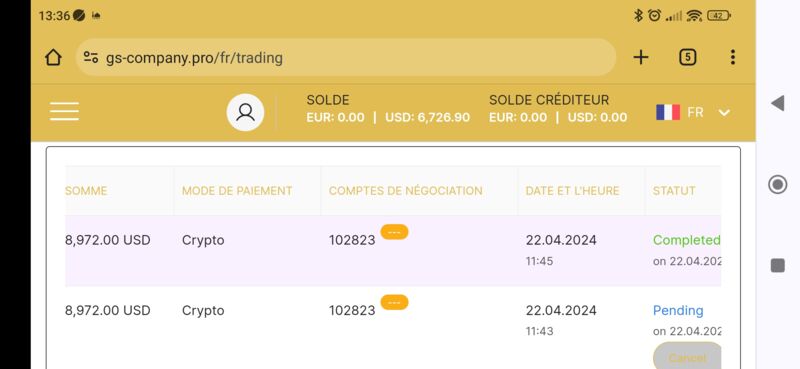The width and height of the screenshot is (800, 369).
Task: Open the hamburger navigation menu
Action: 64,111
